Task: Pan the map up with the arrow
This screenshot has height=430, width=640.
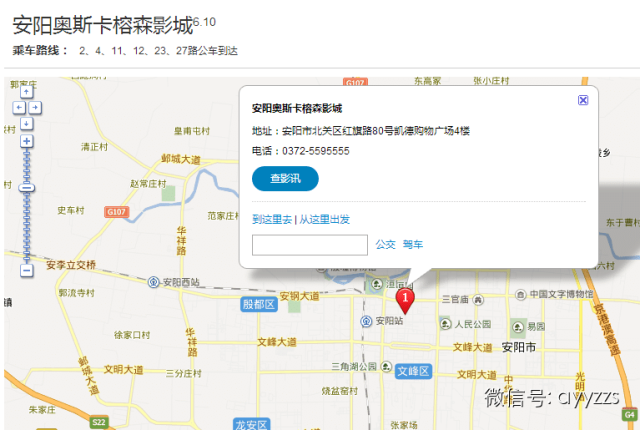Action: click(x=27, y=92)
